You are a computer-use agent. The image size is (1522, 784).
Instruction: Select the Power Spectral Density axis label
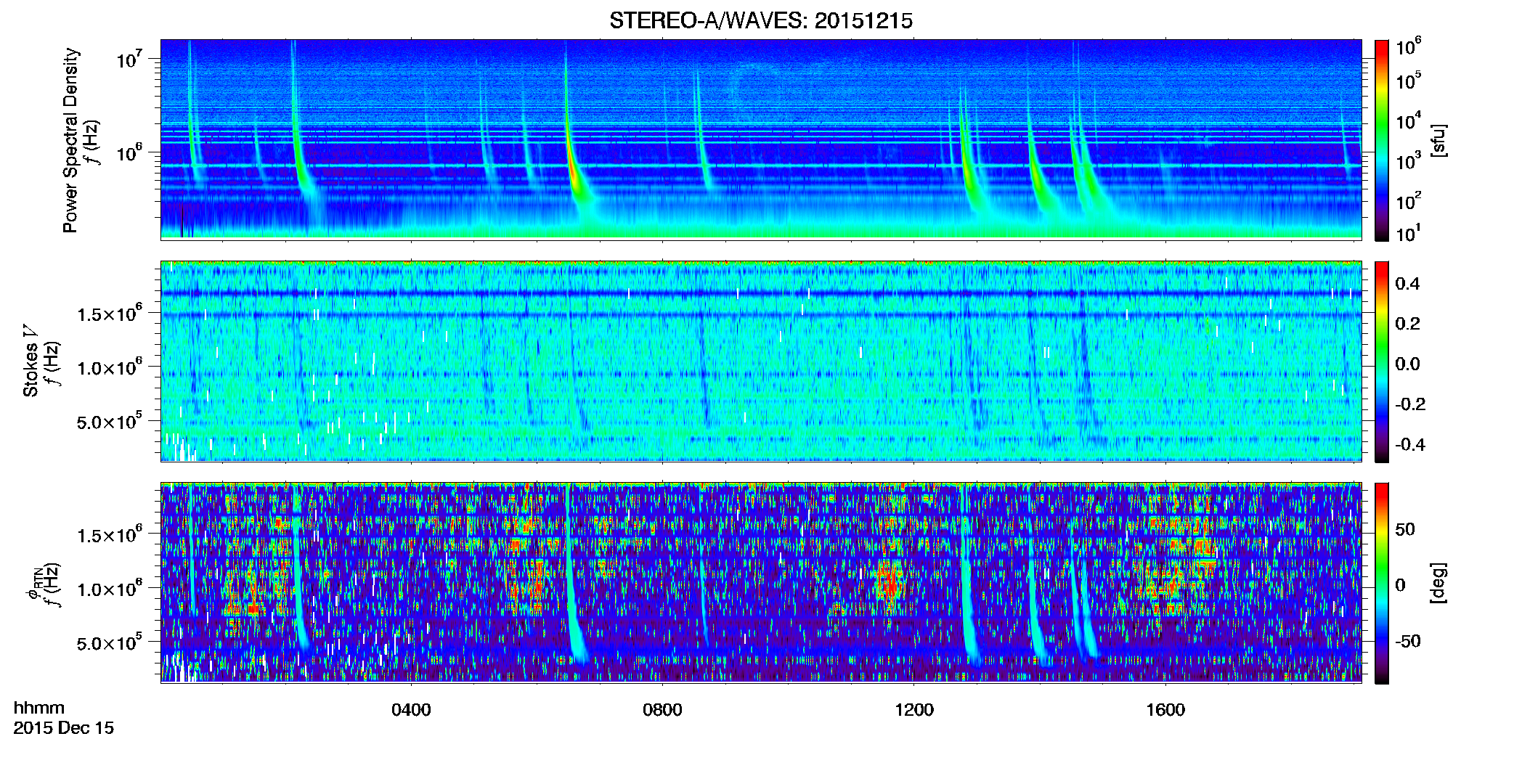click(x=70, y=140)
